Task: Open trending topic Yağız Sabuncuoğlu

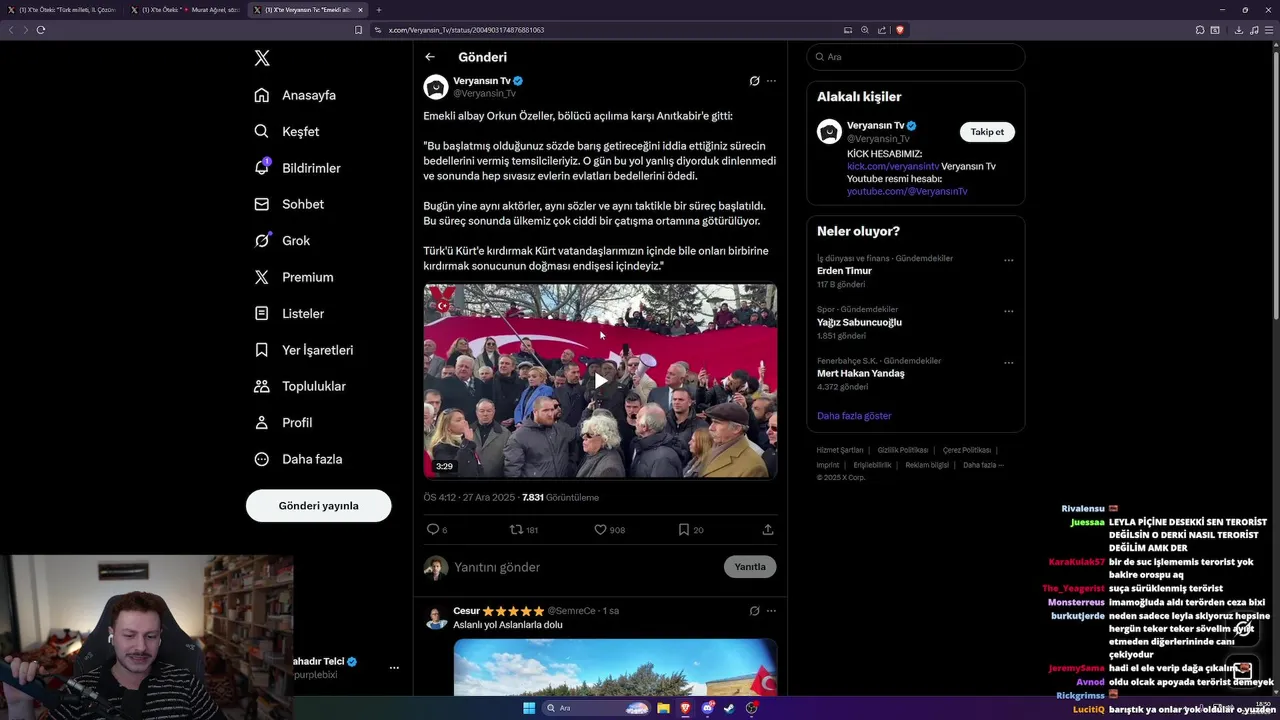Action: pos(859,322)
